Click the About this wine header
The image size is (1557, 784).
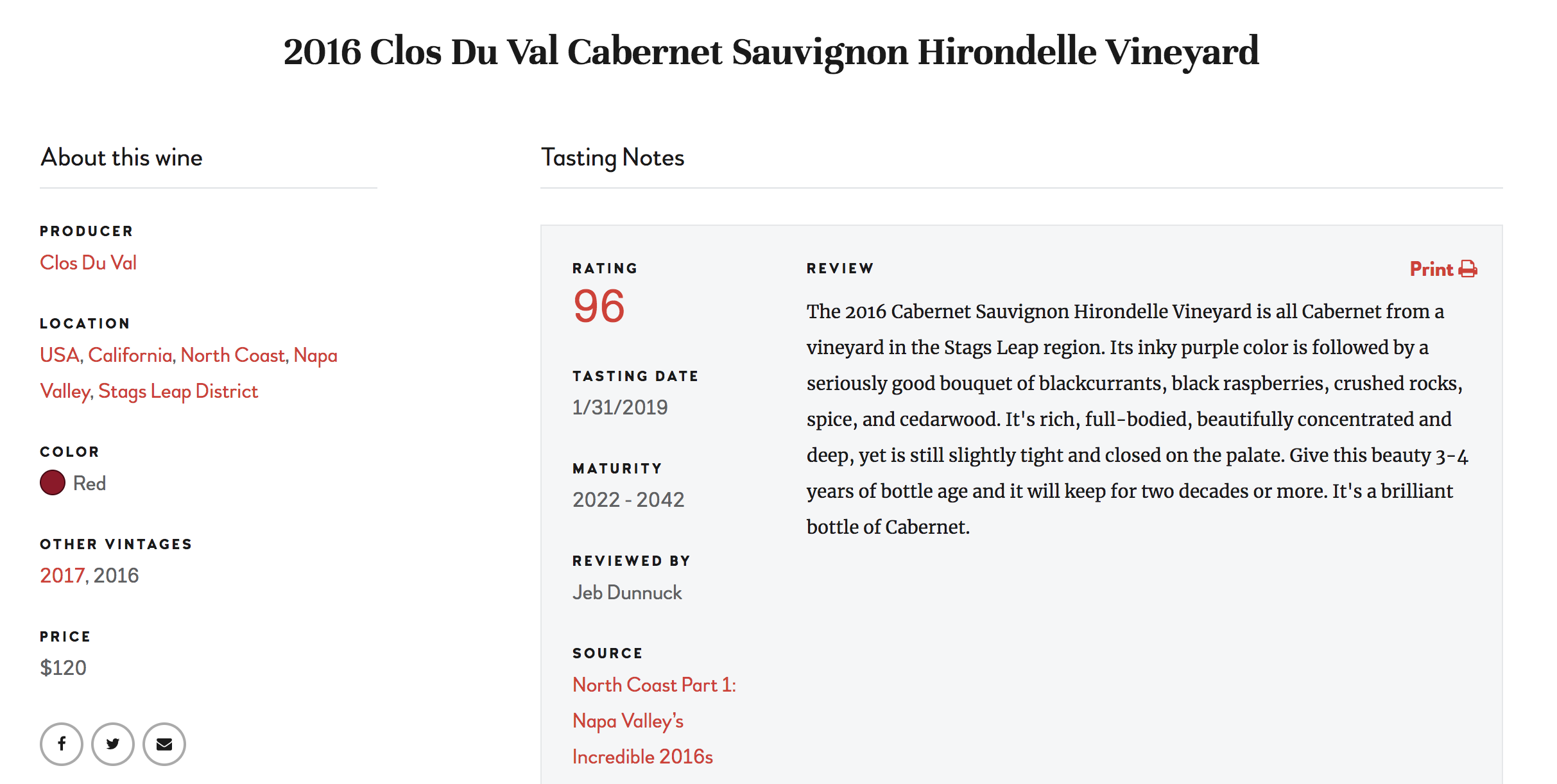pyautogui.click(x=121, y=158)
